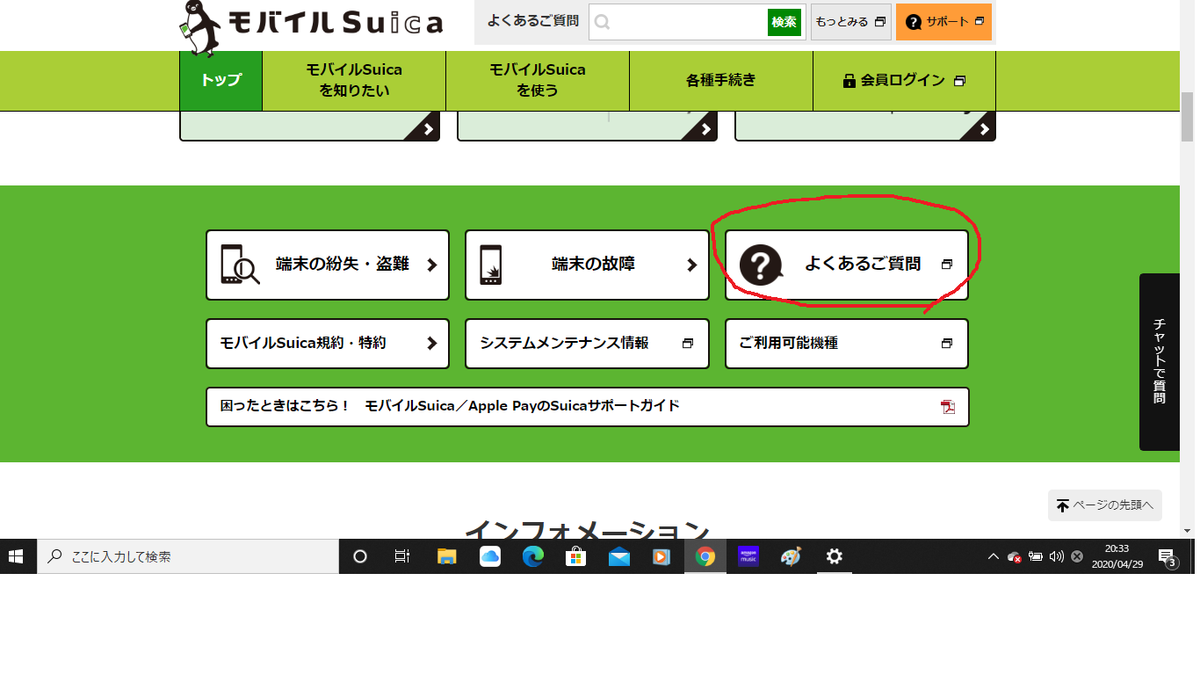Click arrow on first cut-off top card
1200x675 pixels.
click(x=428, y=129)
